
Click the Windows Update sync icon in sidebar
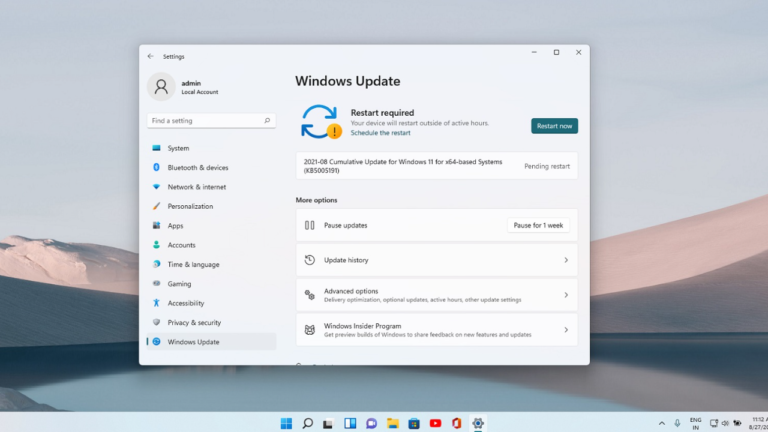pos(156,341)
